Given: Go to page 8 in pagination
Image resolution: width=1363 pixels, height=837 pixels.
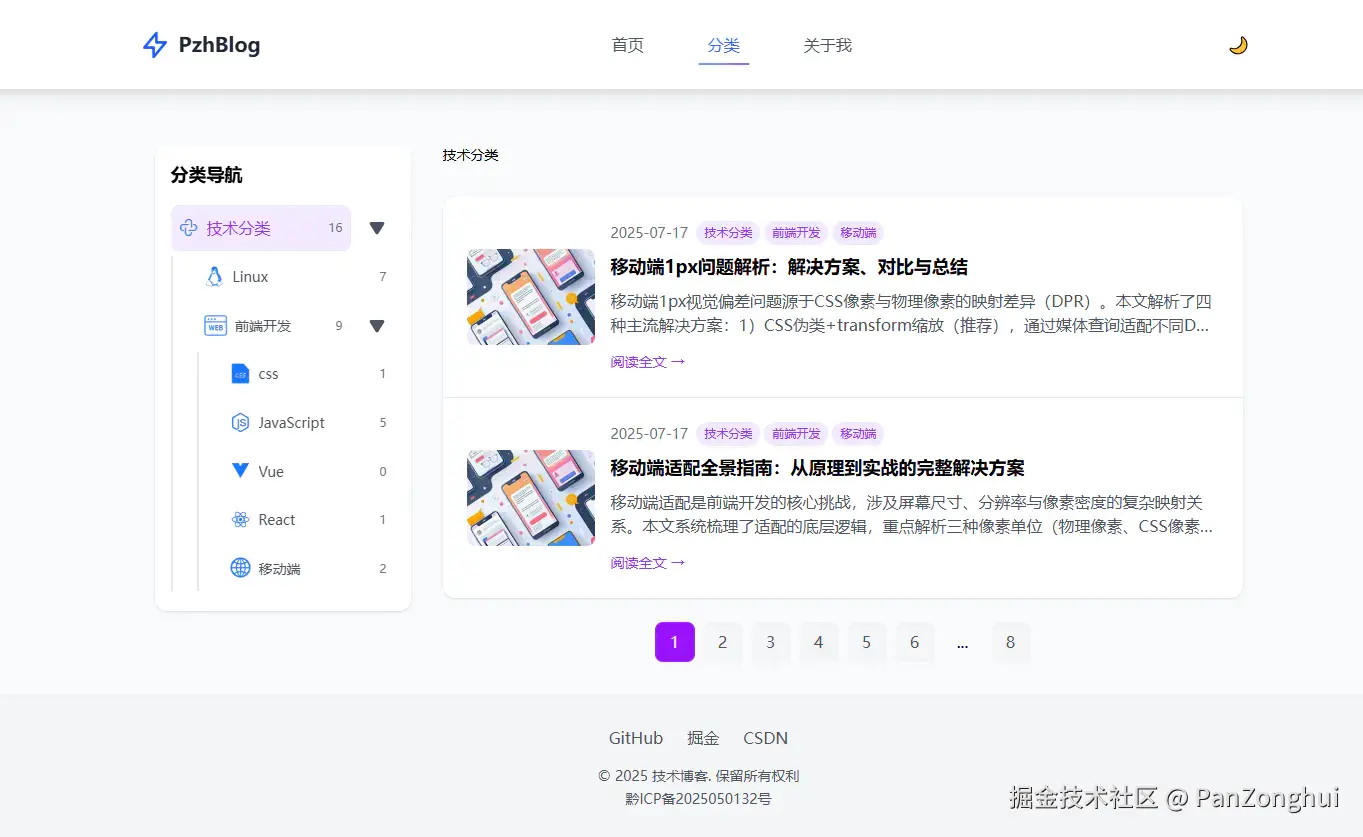Looking at the screenshot, I should click(x=1011, y=642).
